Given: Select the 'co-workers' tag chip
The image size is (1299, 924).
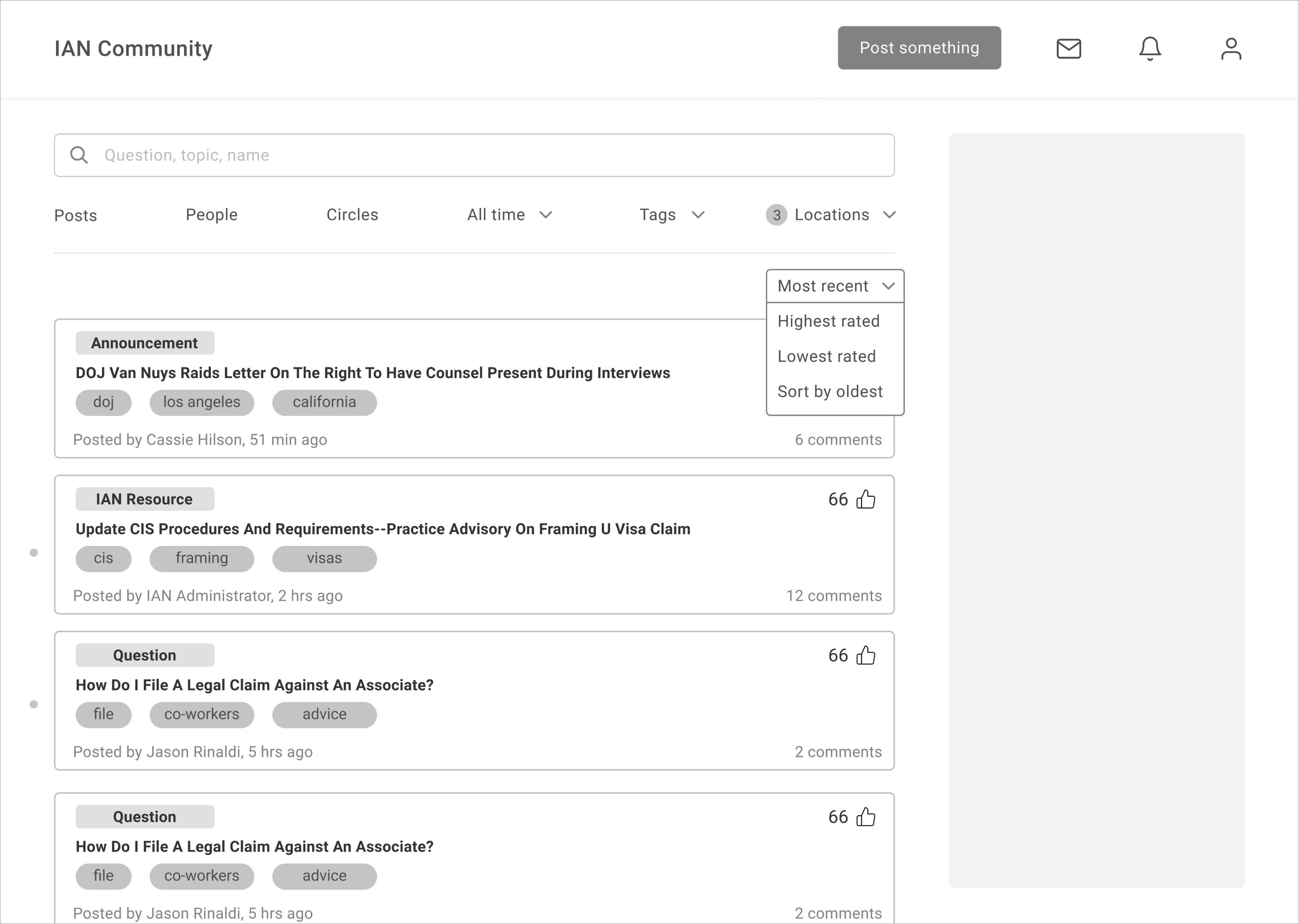Looking at the screenshot, I should [x=201, y=715].
